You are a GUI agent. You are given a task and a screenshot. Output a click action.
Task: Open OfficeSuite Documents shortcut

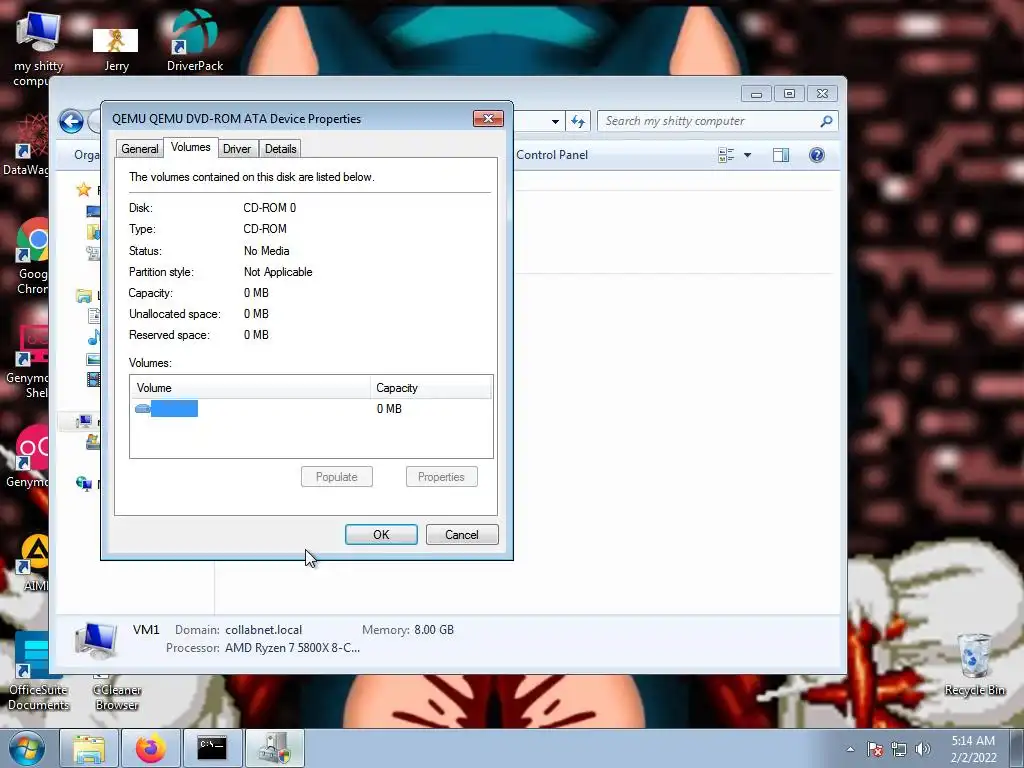38,671
